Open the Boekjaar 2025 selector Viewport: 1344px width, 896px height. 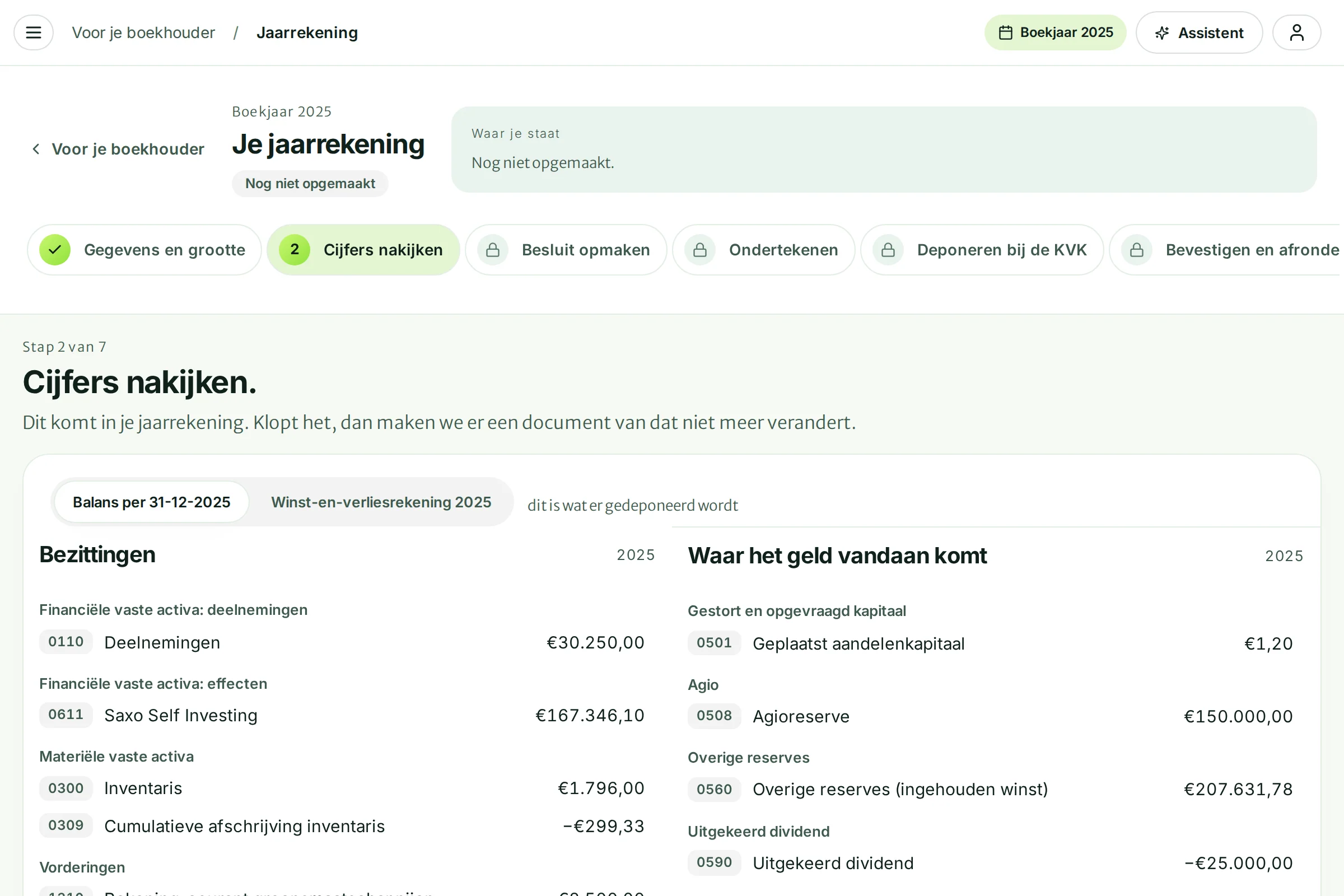[x=1055, y=32]
